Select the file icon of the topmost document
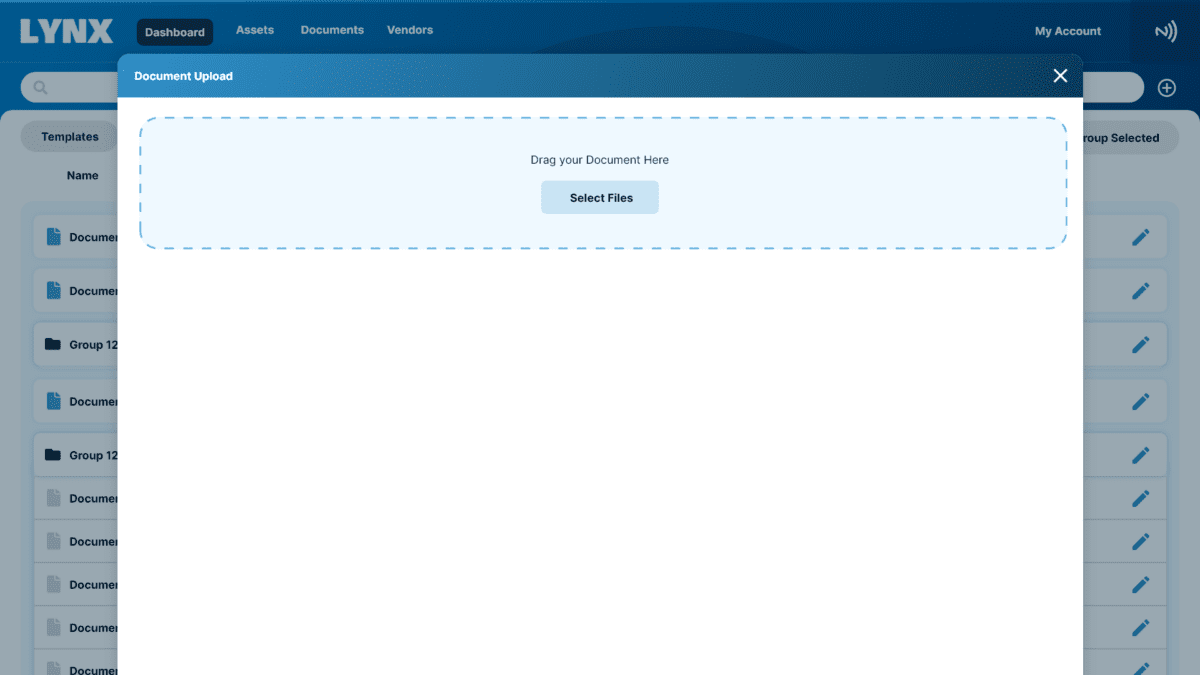Viewport: 1200px width, 675px height. 54,237
